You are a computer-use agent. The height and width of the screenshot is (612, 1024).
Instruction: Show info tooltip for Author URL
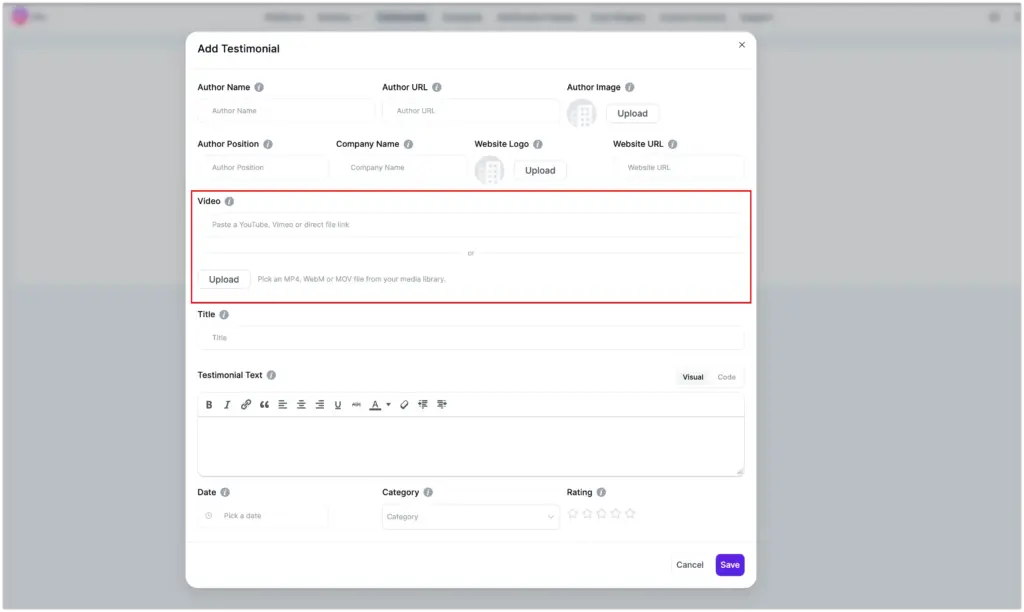click(437, 87)
